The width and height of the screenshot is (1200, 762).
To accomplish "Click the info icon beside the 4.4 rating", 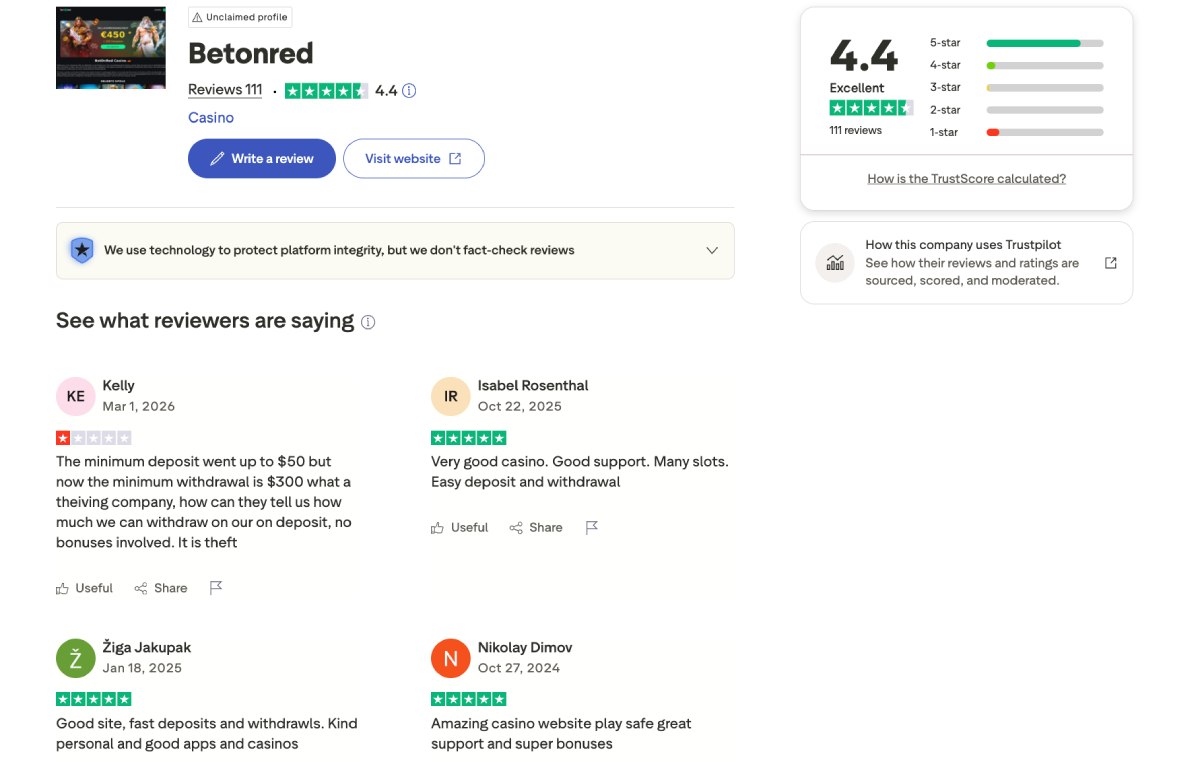I will pyautogui.click(x=410, y=89).
